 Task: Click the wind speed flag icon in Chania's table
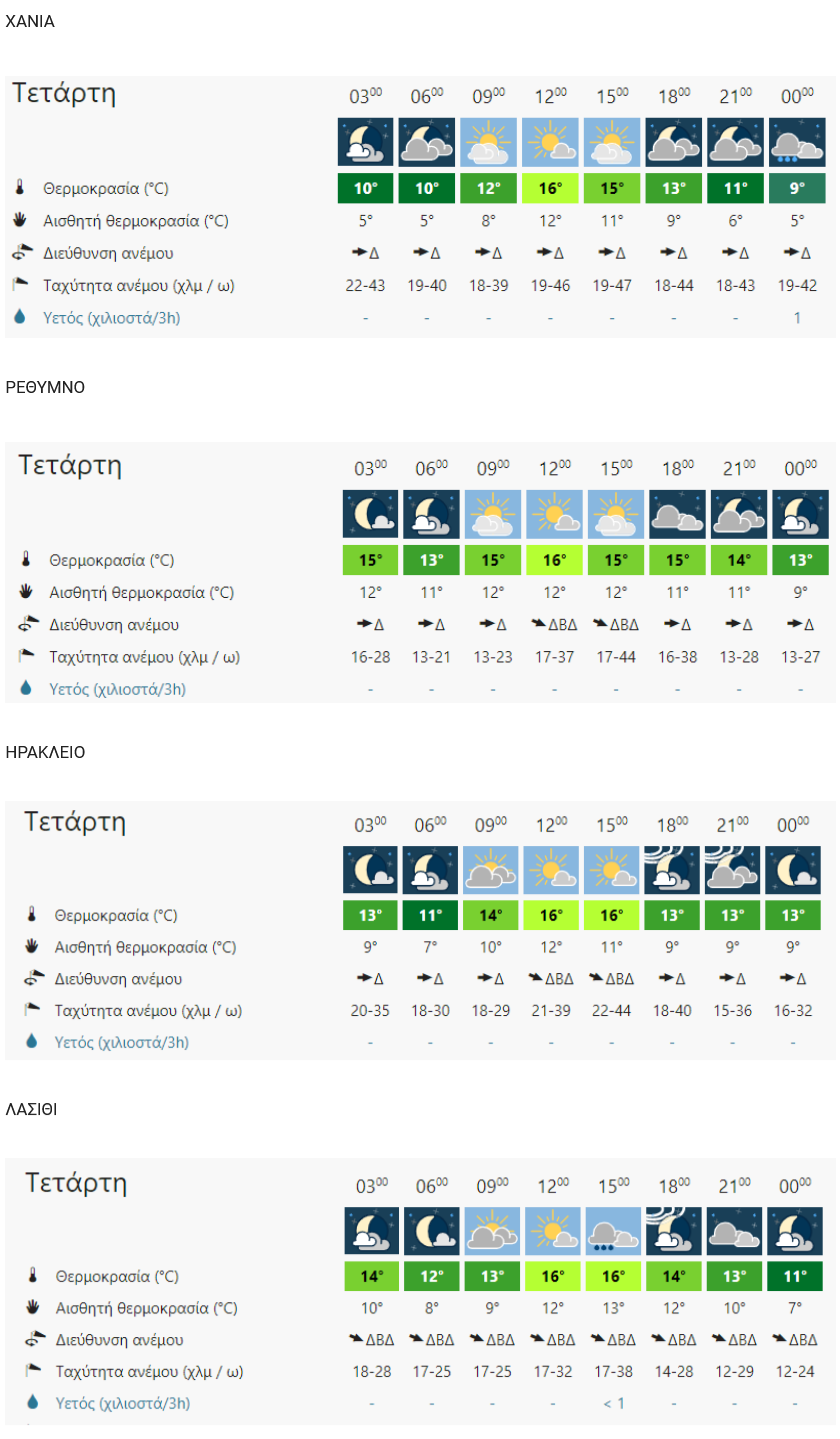20,285
